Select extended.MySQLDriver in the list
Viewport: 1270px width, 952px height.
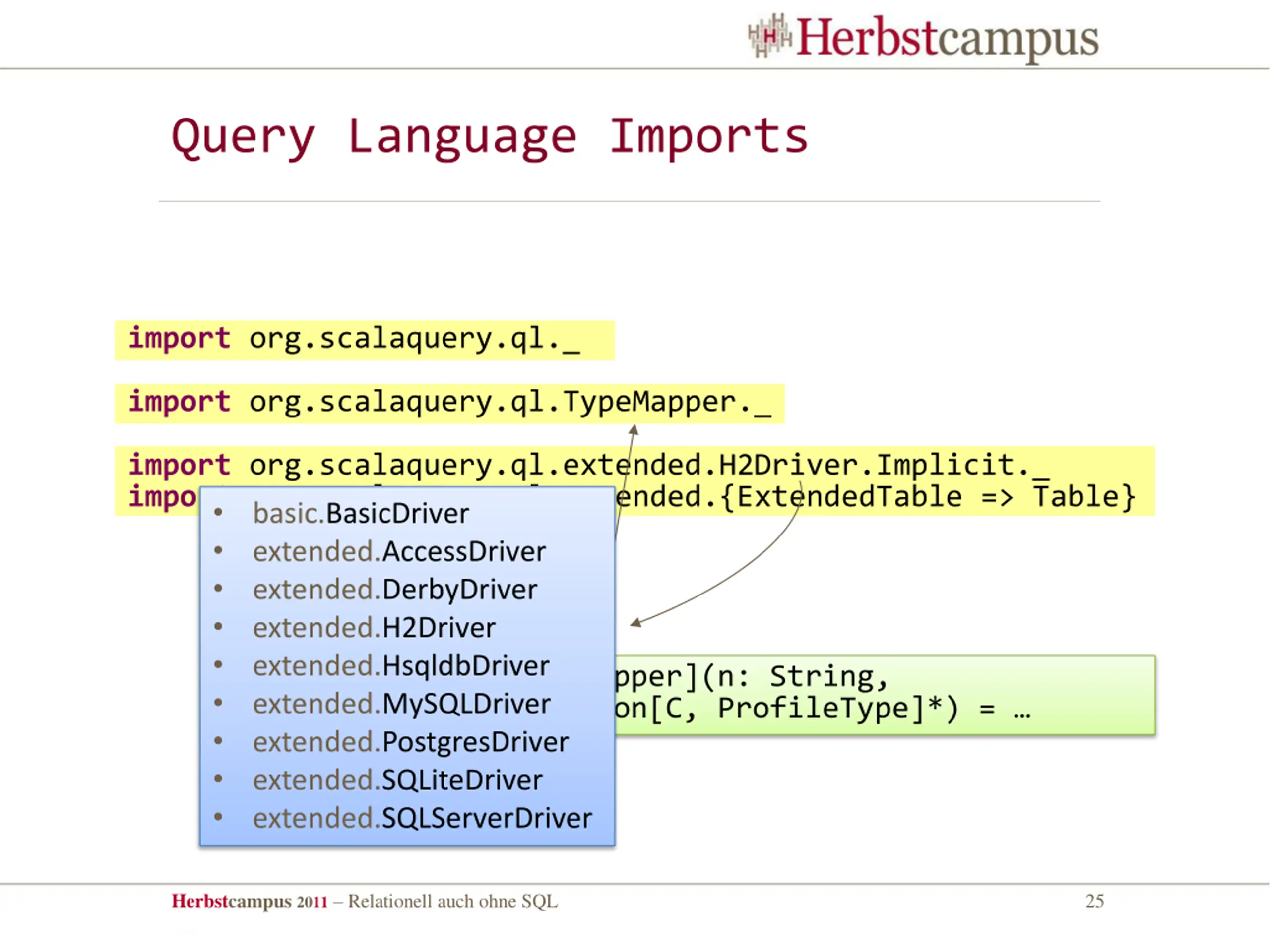402,704
